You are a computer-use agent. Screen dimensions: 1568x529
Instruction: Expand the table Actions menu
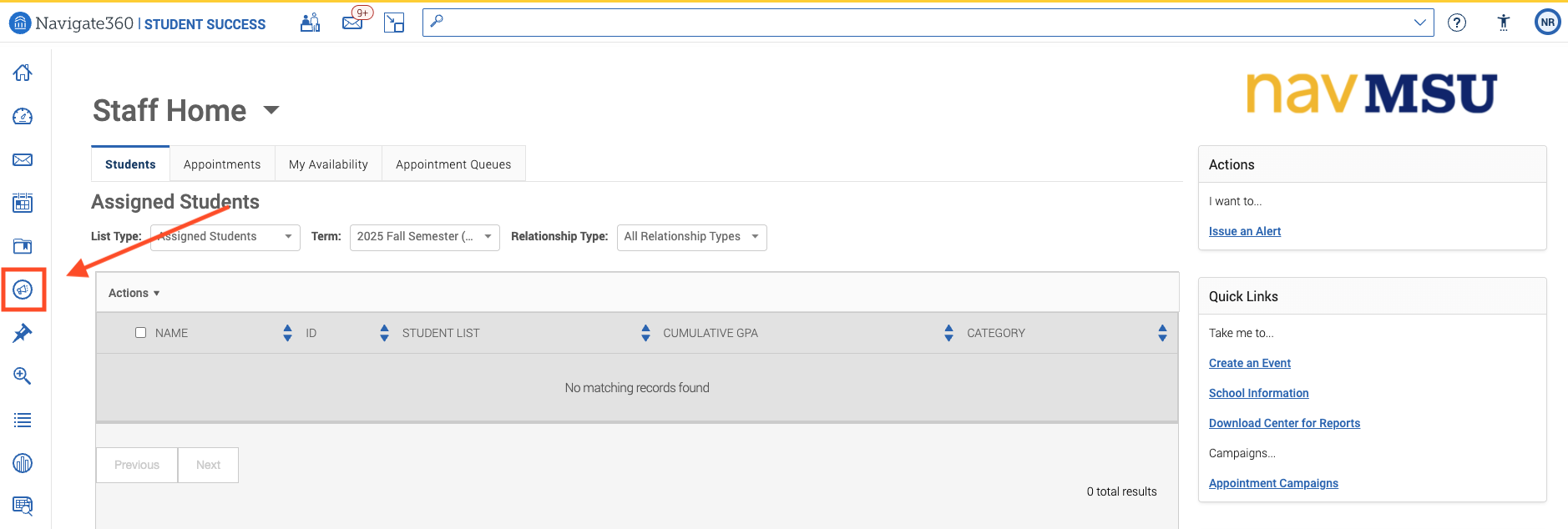coord(134,293)
